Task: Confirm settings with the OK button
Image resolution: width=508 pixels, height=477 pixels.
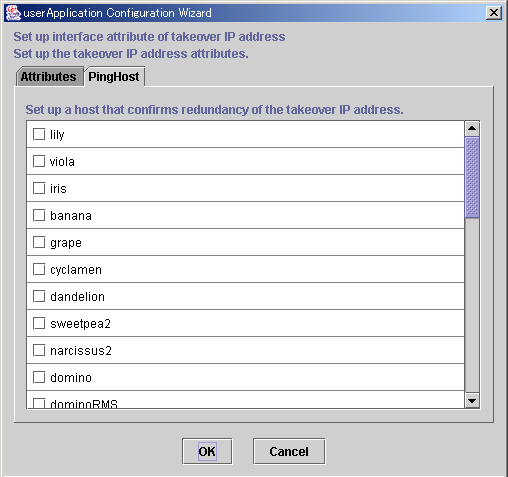Action: coord(207,451)
